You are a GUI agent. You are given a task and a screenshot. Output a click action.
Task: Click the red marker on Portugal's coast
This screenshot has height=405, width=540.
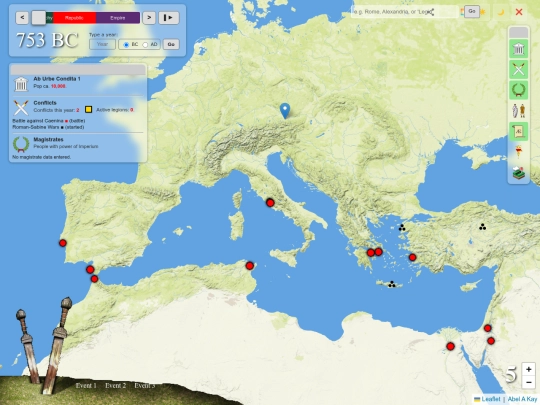(63, 243)
